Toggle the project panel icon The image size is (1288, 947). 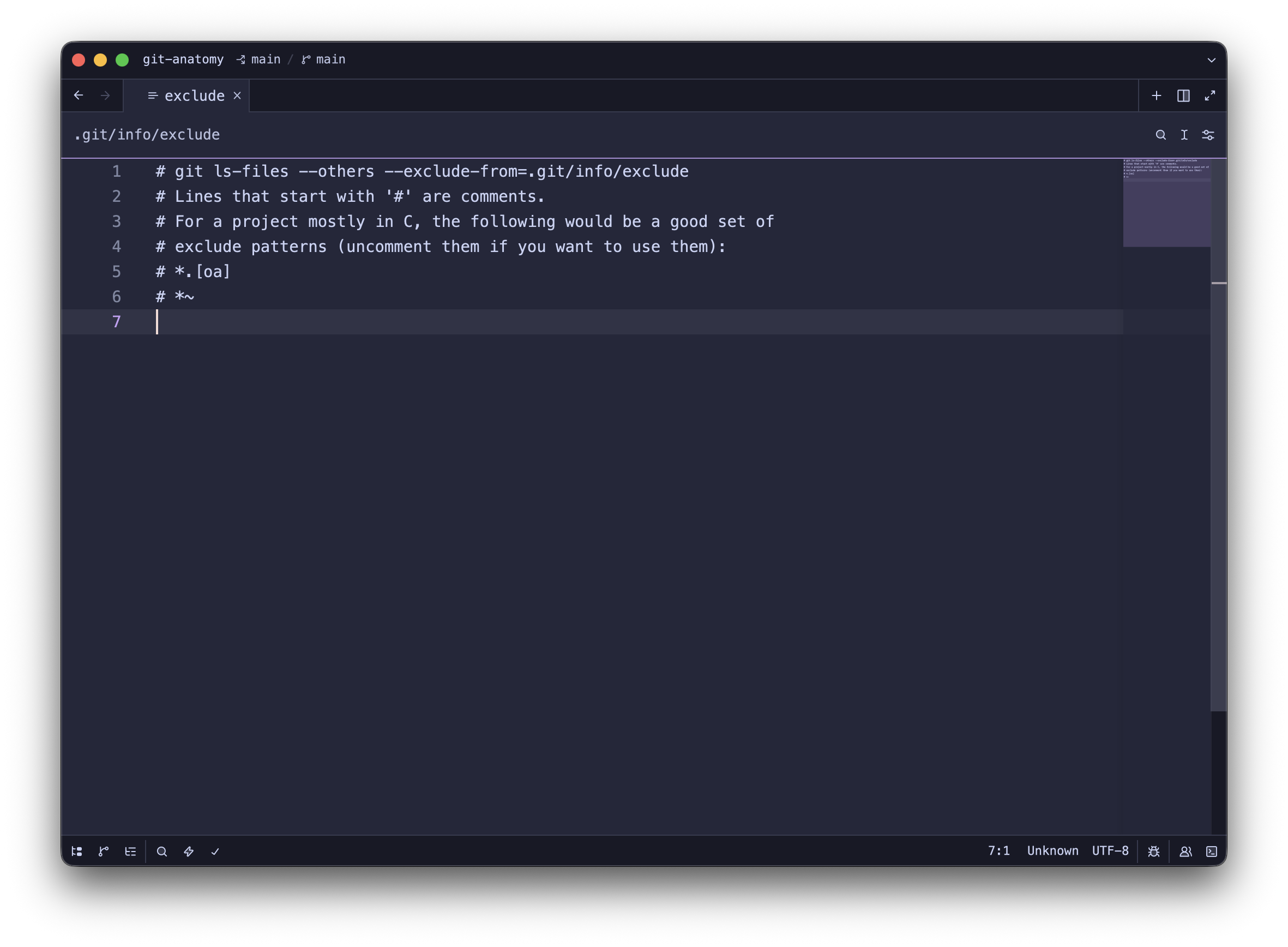[77, 852]
